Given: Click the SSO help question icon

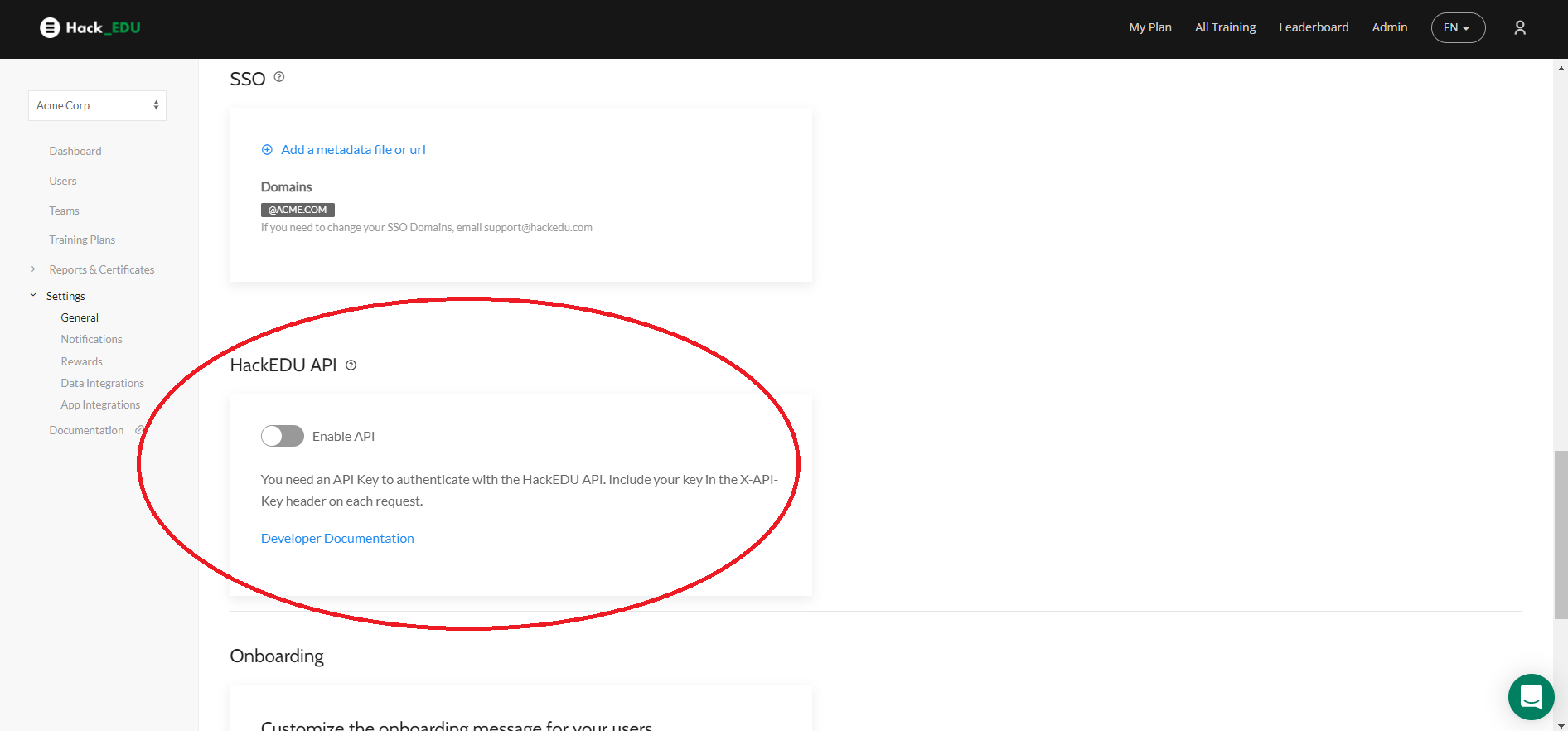Looking at the screenshot, I should click(279, 77).
